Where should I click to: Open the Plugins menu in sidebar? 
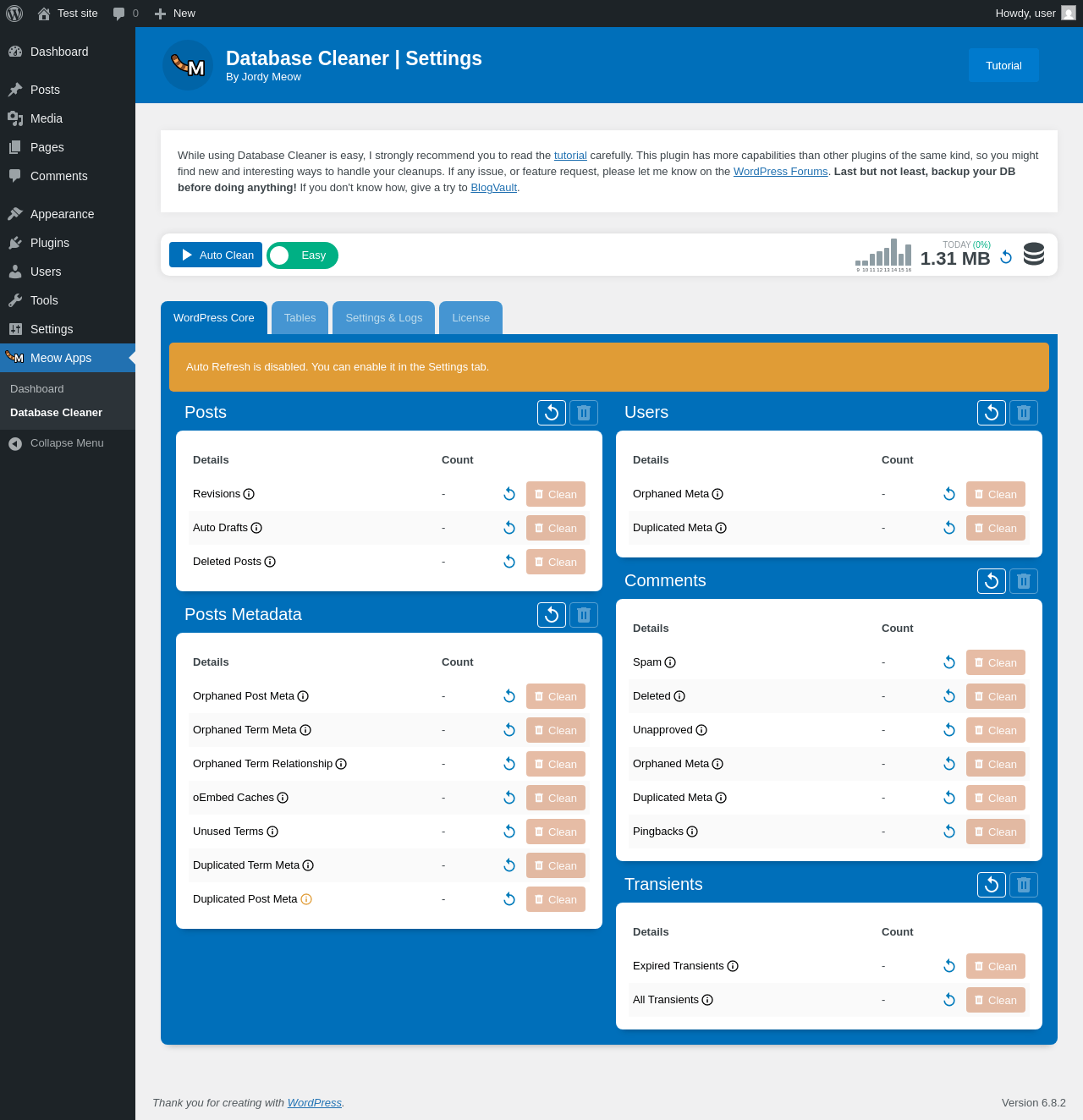pos(68,243)
